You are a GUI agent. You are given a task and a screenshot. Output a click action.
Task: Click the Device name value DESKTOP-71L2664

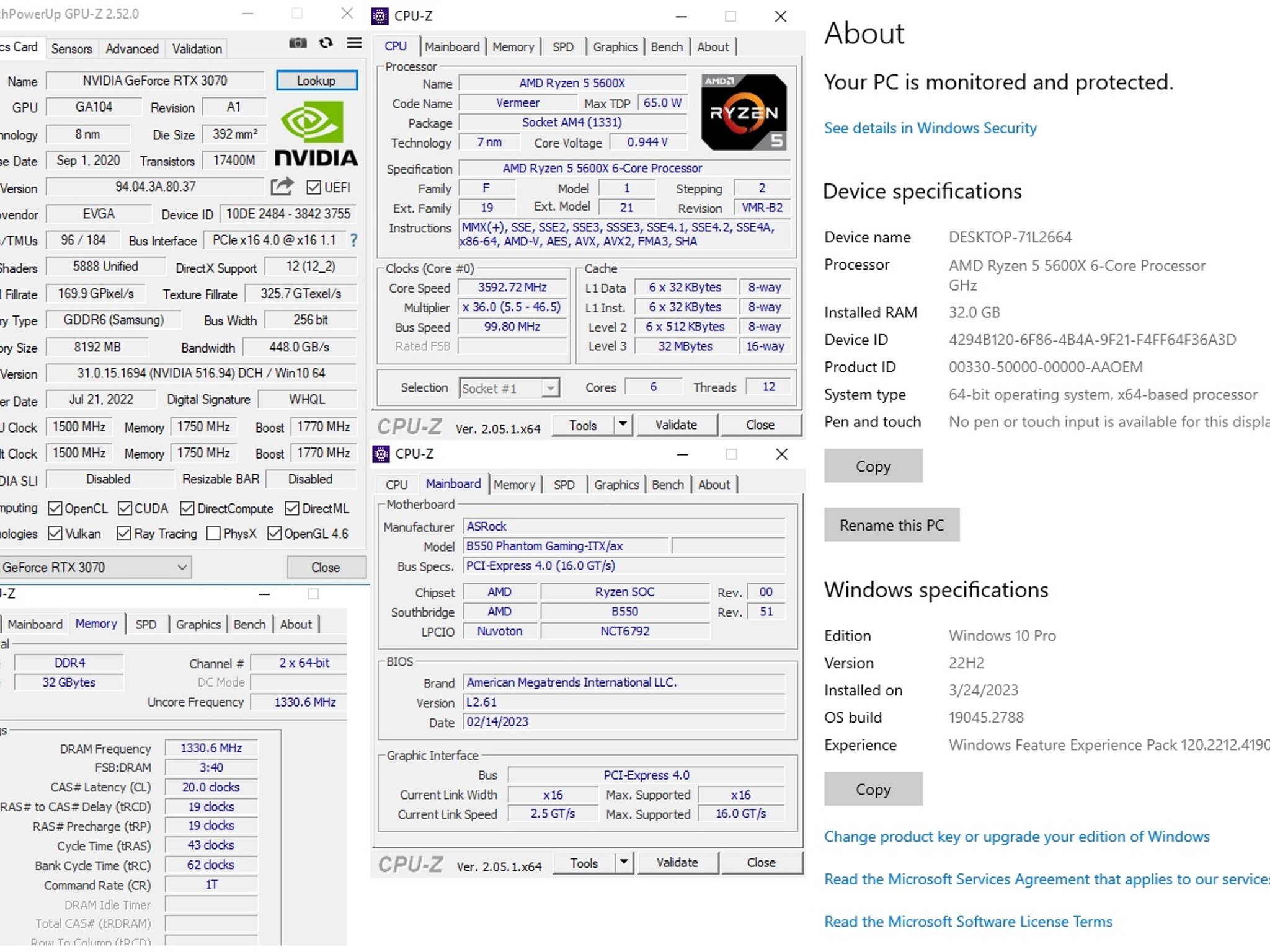(1010, 237)
